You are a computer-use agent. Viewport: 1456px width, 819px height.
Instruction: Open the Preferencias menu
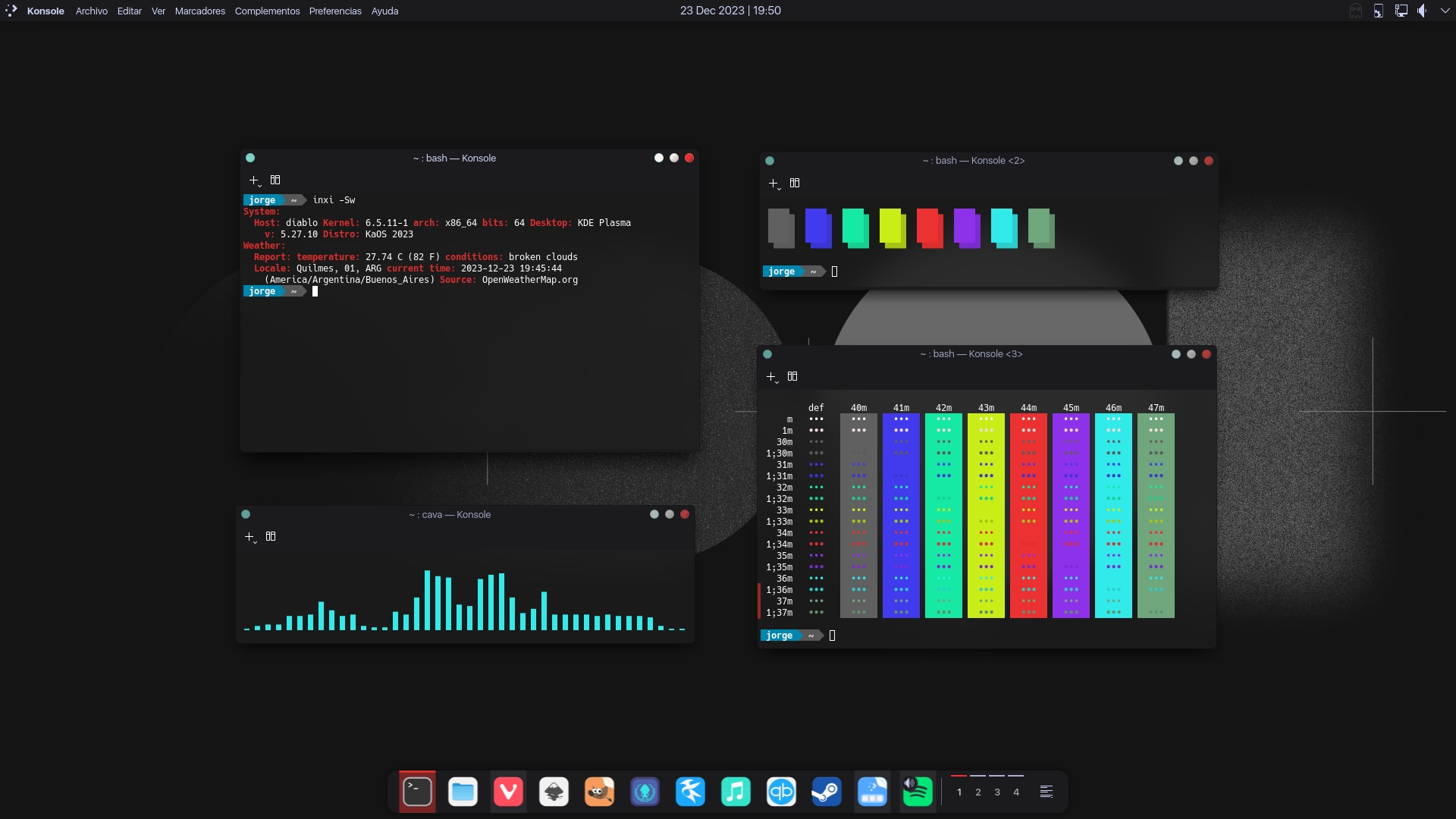point(335,11)
